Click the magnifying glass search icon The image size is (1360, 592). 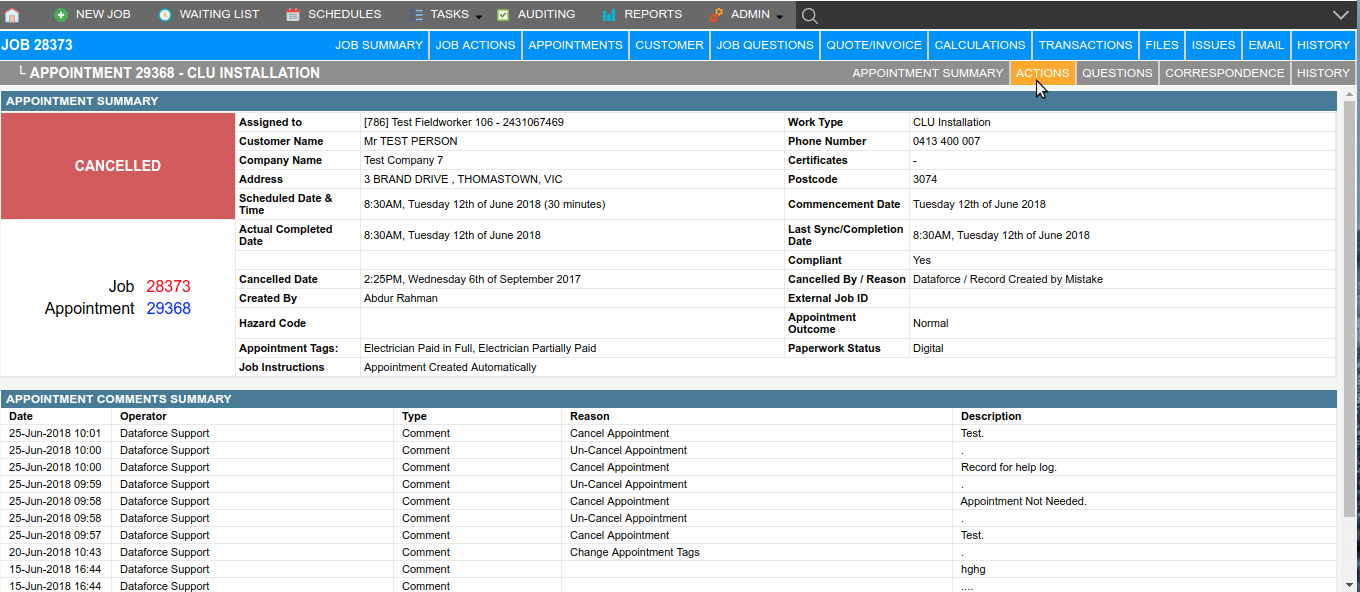click(810, 15)
